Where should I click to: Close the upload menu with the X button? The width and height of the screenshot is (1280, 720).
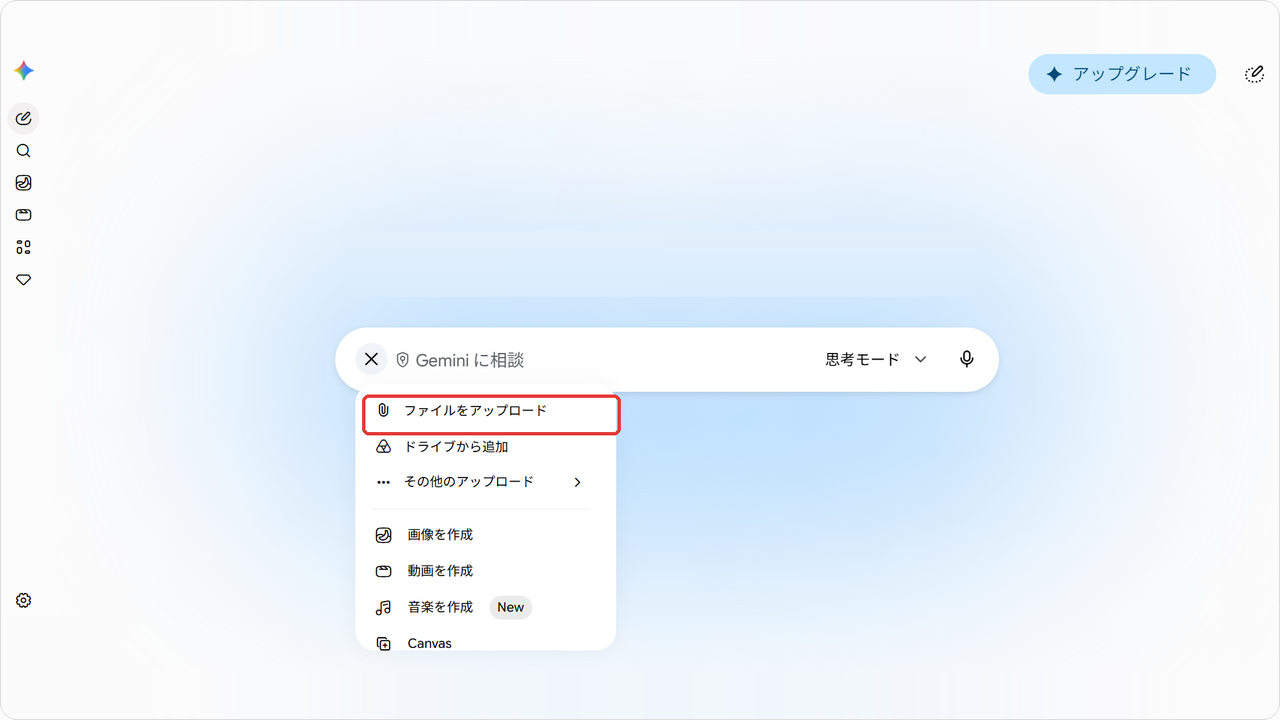coord(371,359)
